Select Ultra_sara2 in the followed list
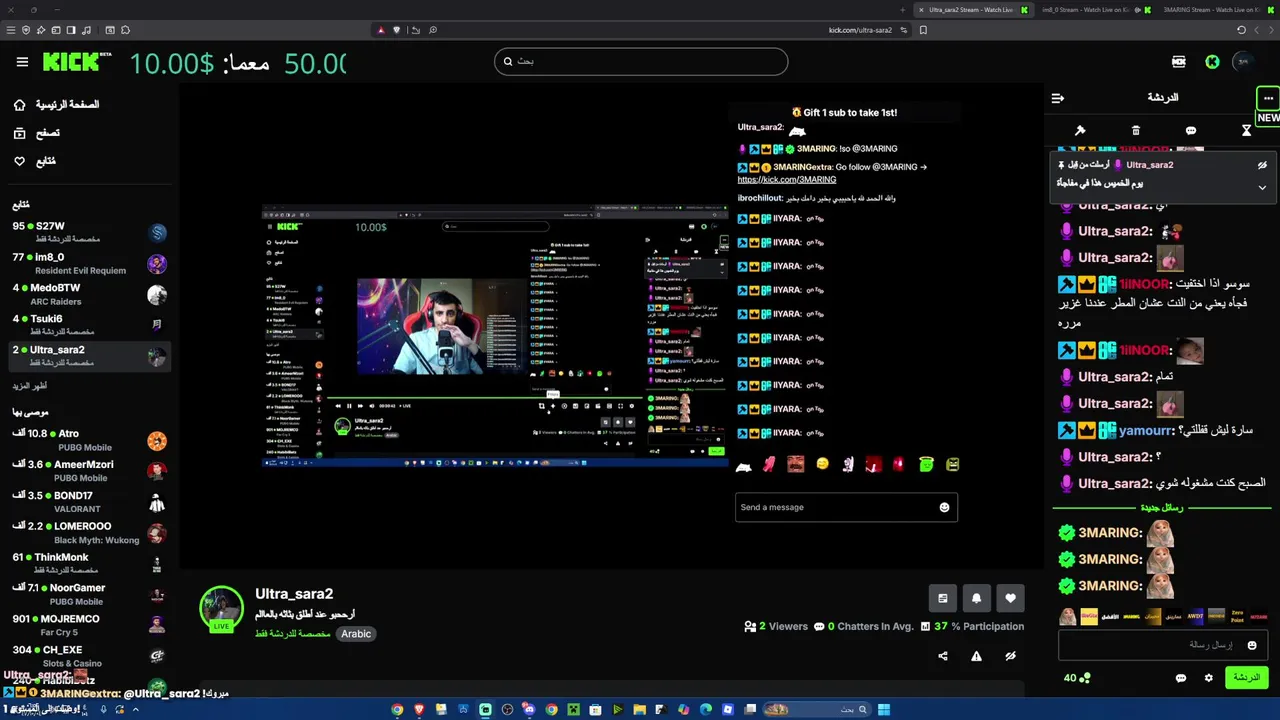This screenshot has height=720, width=1280. [89, 356]
